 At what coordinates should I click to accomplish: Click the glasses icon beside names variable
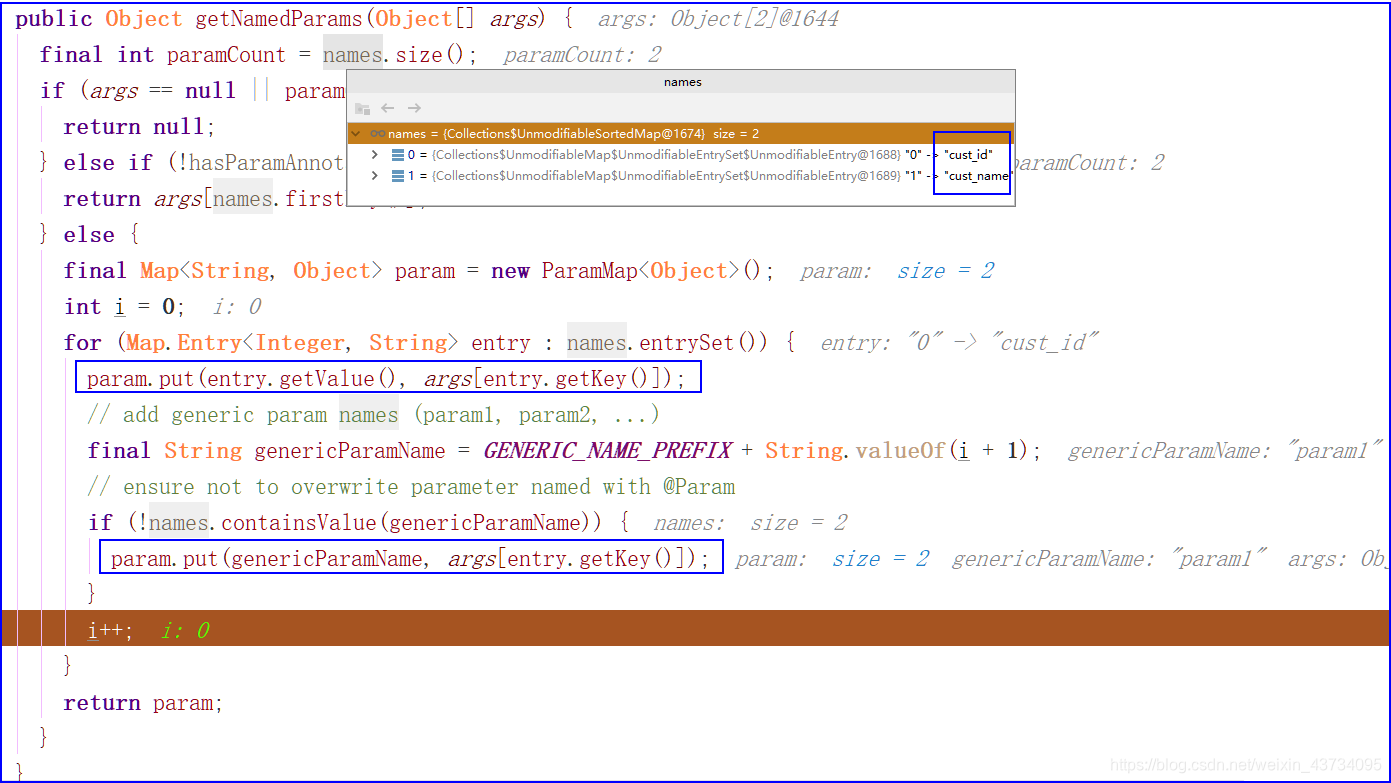(377, 134)
